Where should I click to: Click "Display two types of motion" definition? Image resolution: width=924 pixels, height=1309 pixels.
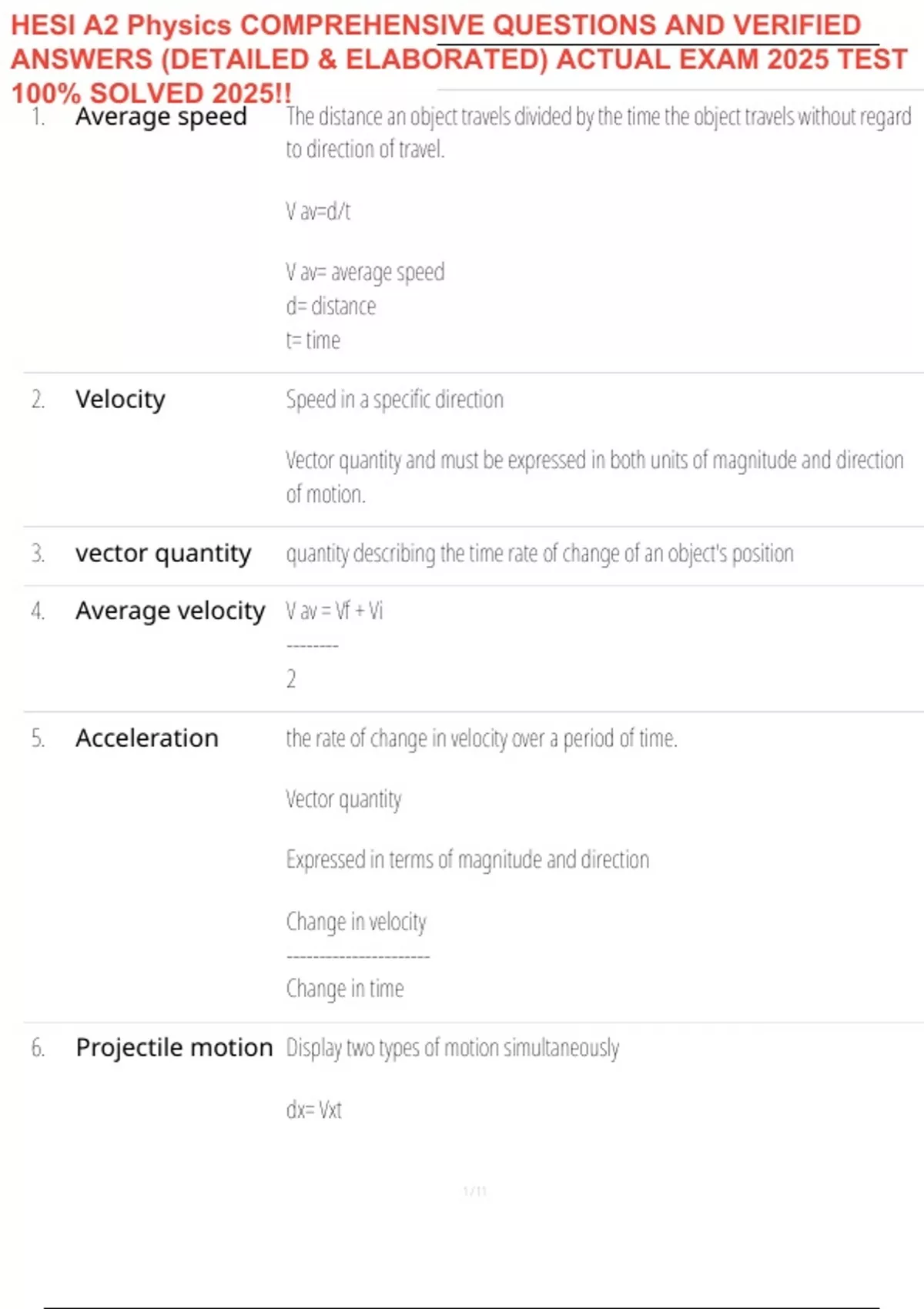coord(453,1048)
